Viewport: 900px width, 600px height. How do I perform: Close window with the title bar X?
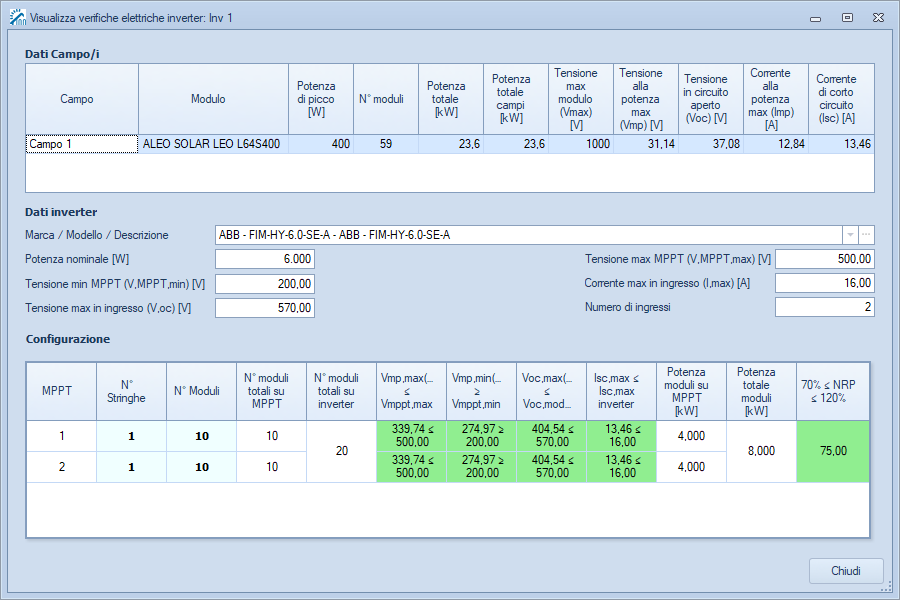pyautogui.click(x=878, y=18)
